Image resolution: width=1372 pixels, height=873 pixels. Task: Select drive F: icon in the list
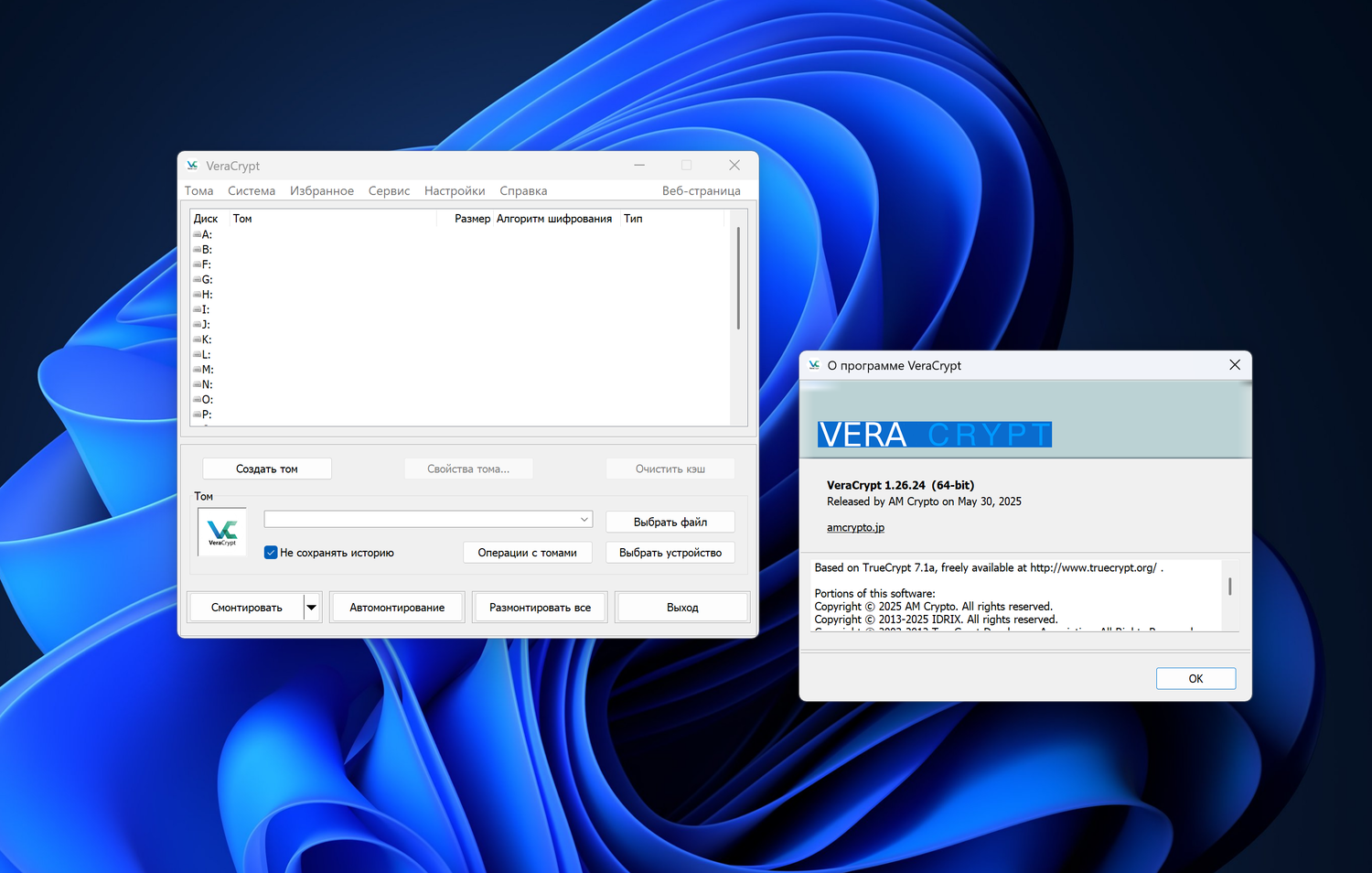click(197, 264)
